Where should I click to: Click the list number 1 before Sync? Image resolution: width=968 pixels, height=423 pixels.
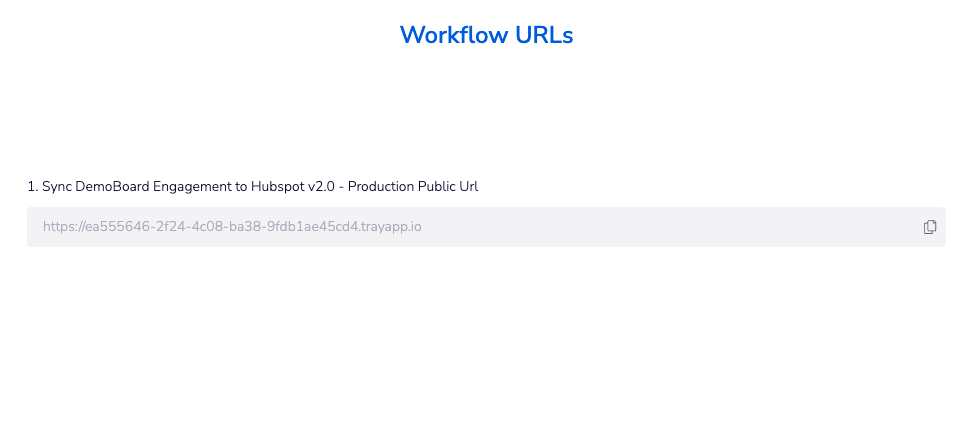33,186
